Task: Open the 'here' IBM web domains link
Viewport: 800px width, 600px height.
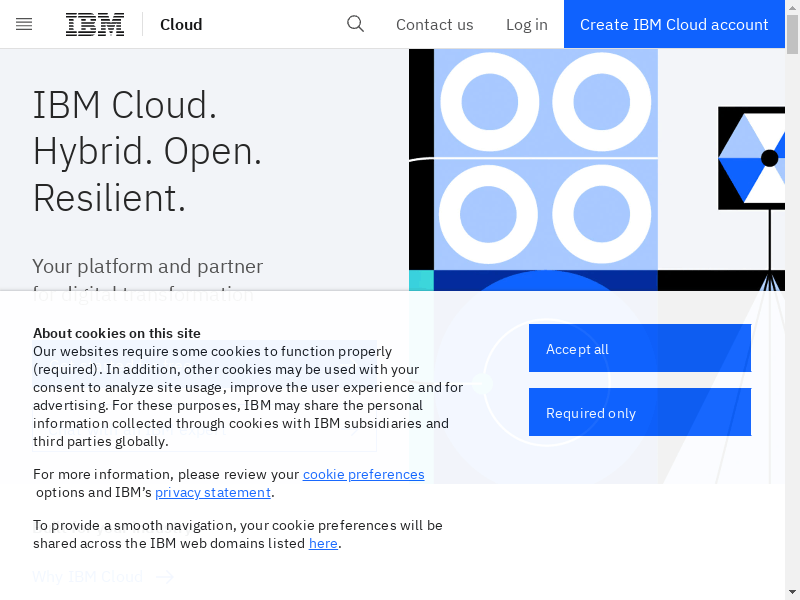Action: pos(323,543)
